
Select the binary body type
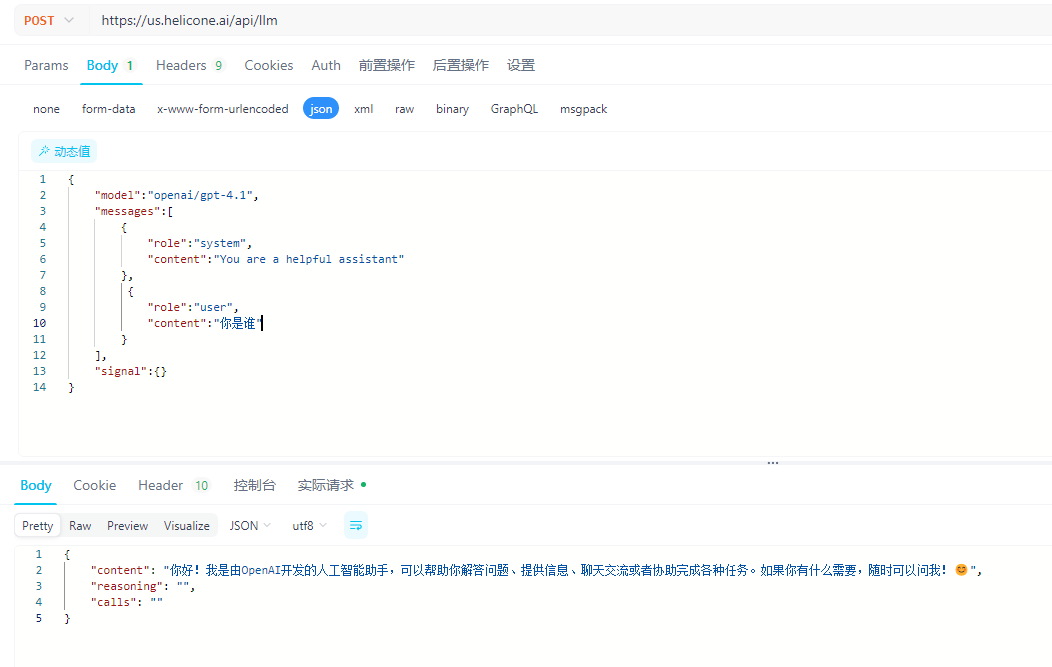452,109
